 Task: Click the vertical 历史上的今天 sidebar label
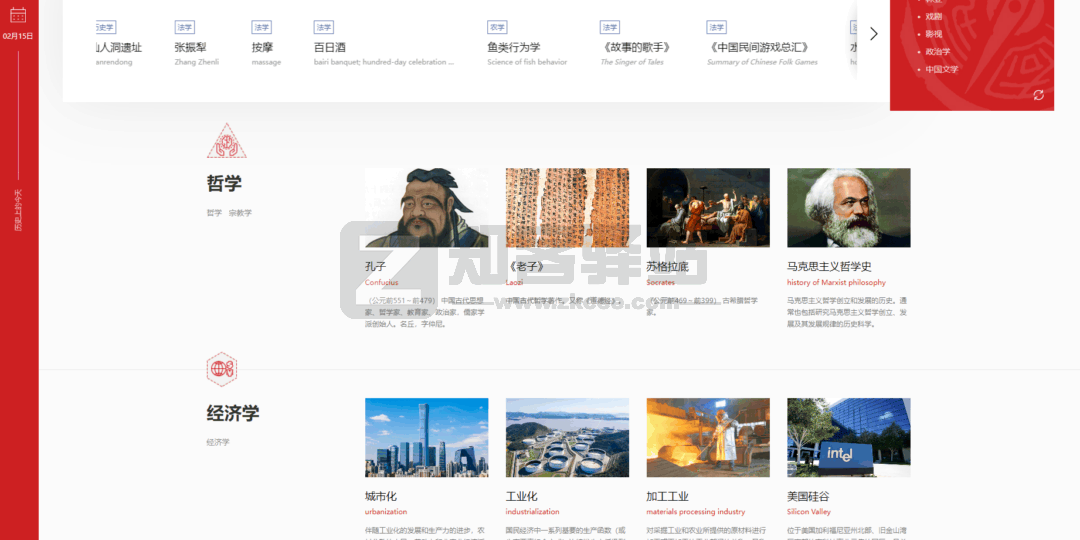[18, 209]
